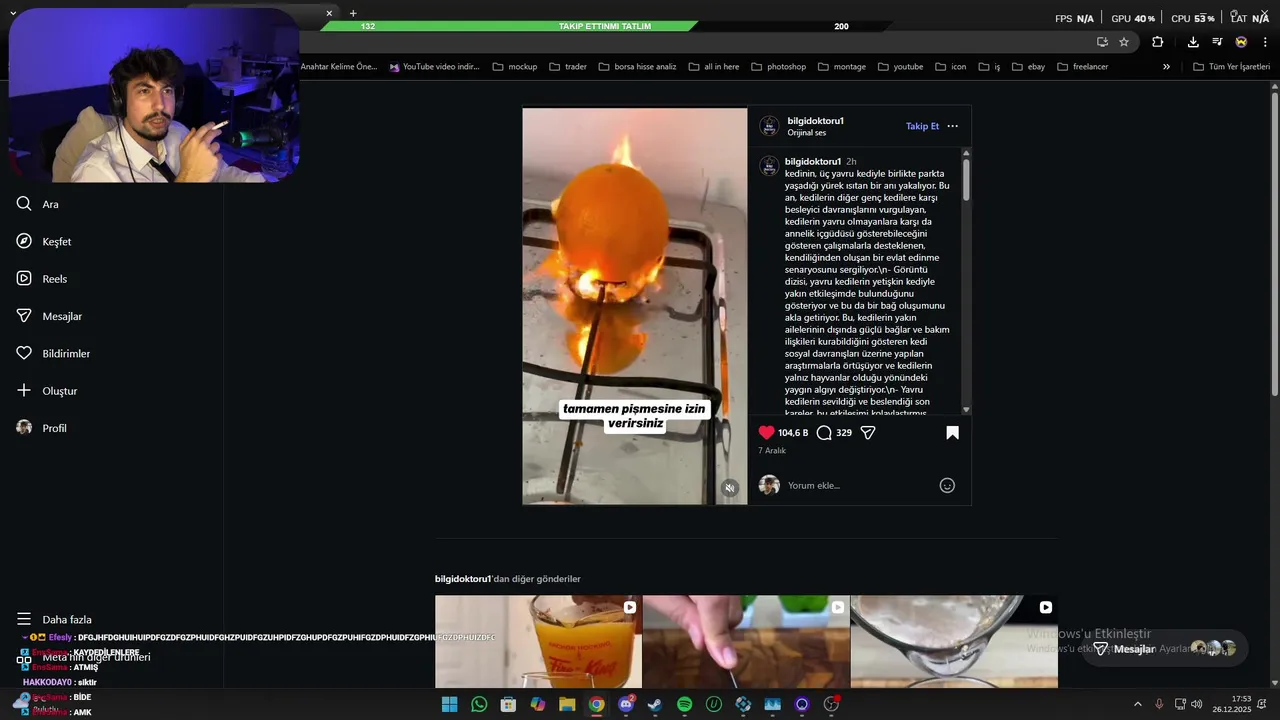Open the knife cutting reel thumbnail
1280x720 pixels.
pyautogui.click(x=746, y=641)
